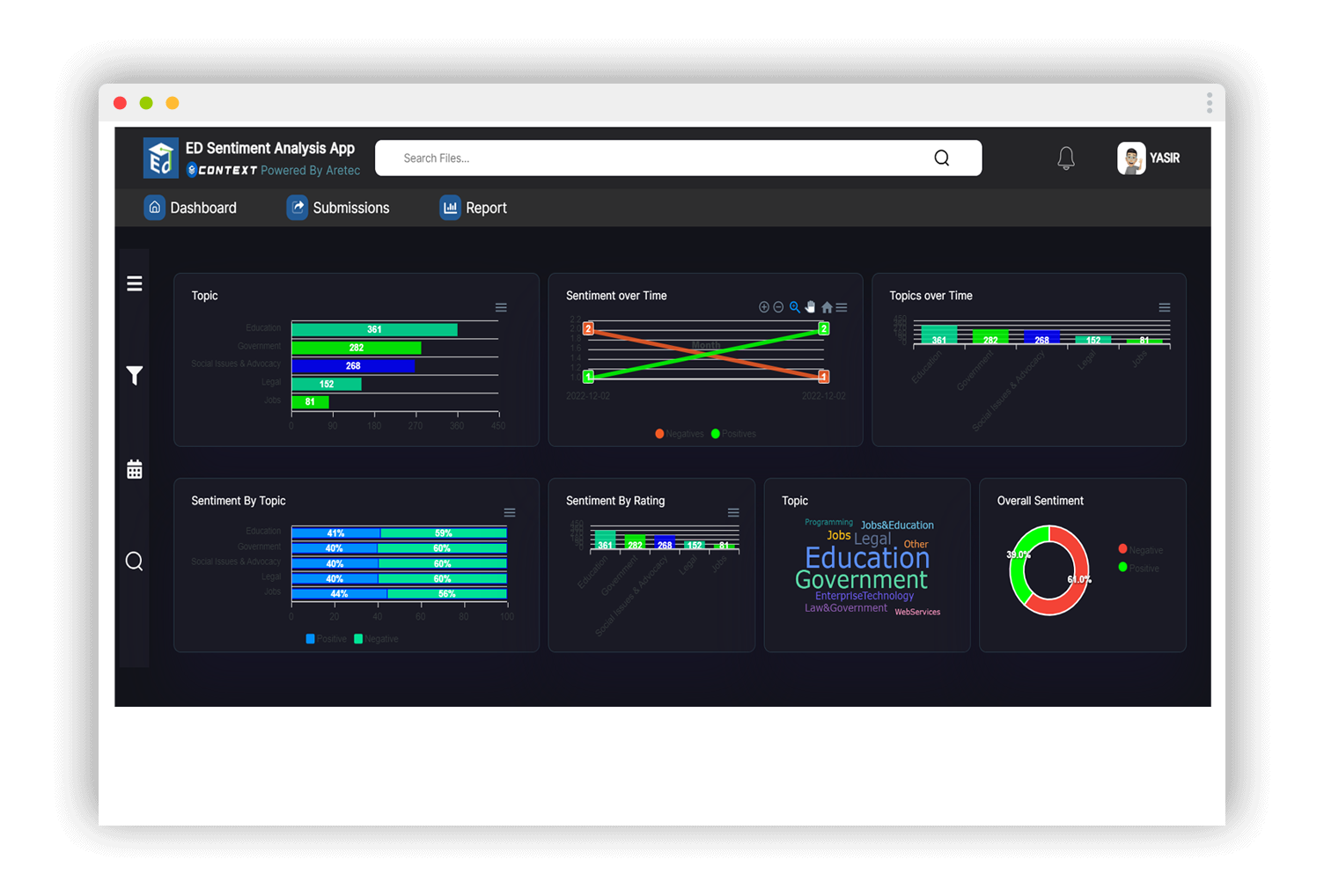Open the calendar icon in sidebar
This screenshot has width=1324, height=896.
pyautogui.click(x=134, y=469)
